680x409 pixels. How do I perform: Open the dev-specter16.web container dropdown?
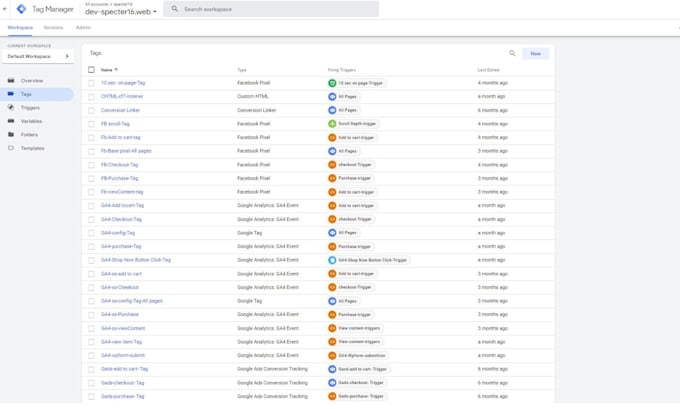point(121,12)
